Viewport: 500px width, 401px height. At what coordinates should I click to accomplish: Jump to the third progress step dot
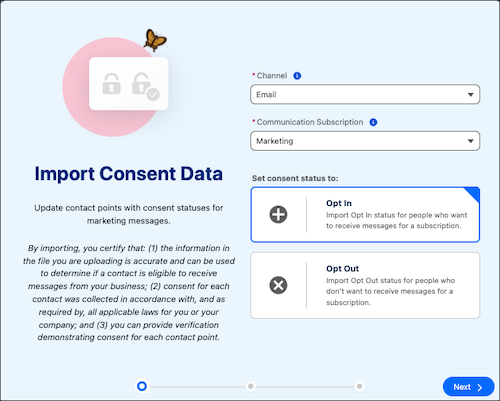[359, 386]
